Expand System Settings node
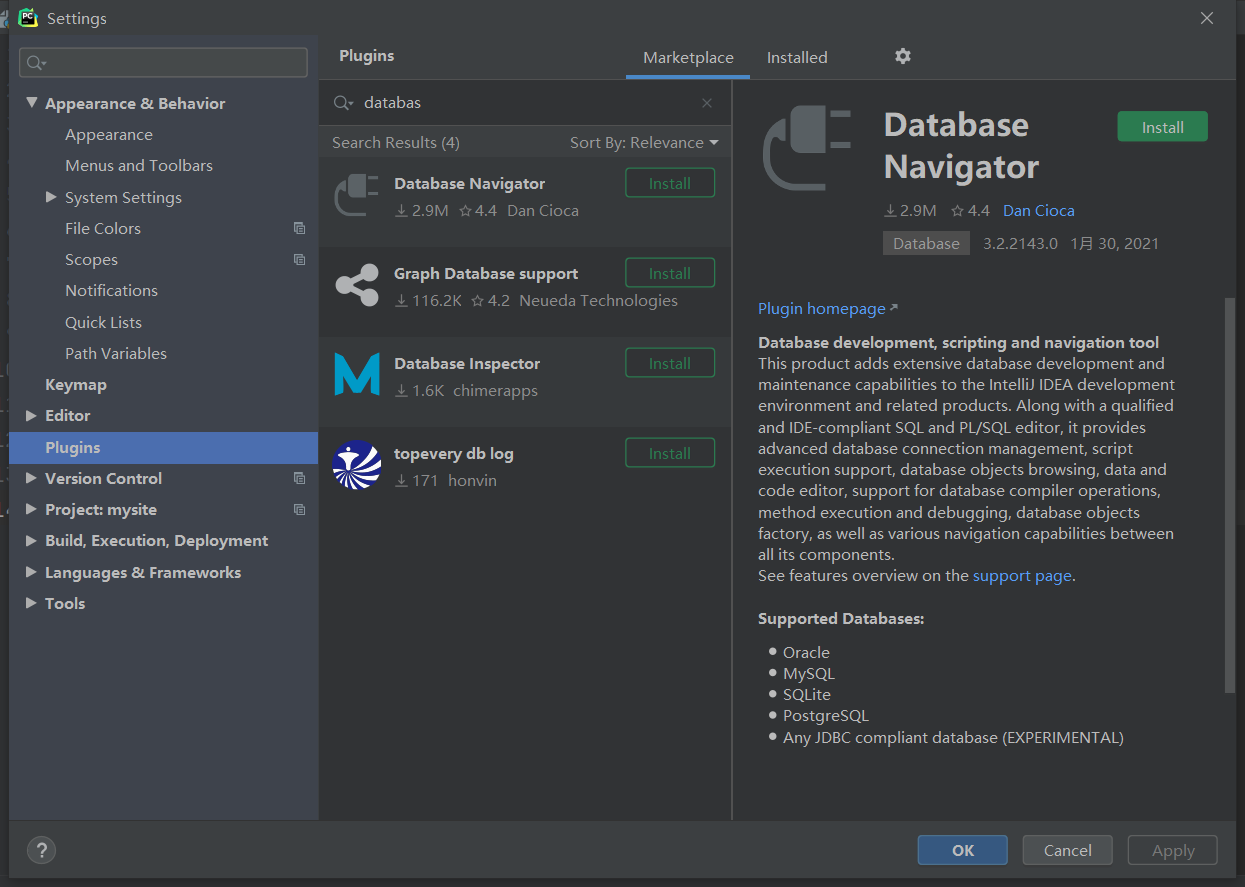 52,197
